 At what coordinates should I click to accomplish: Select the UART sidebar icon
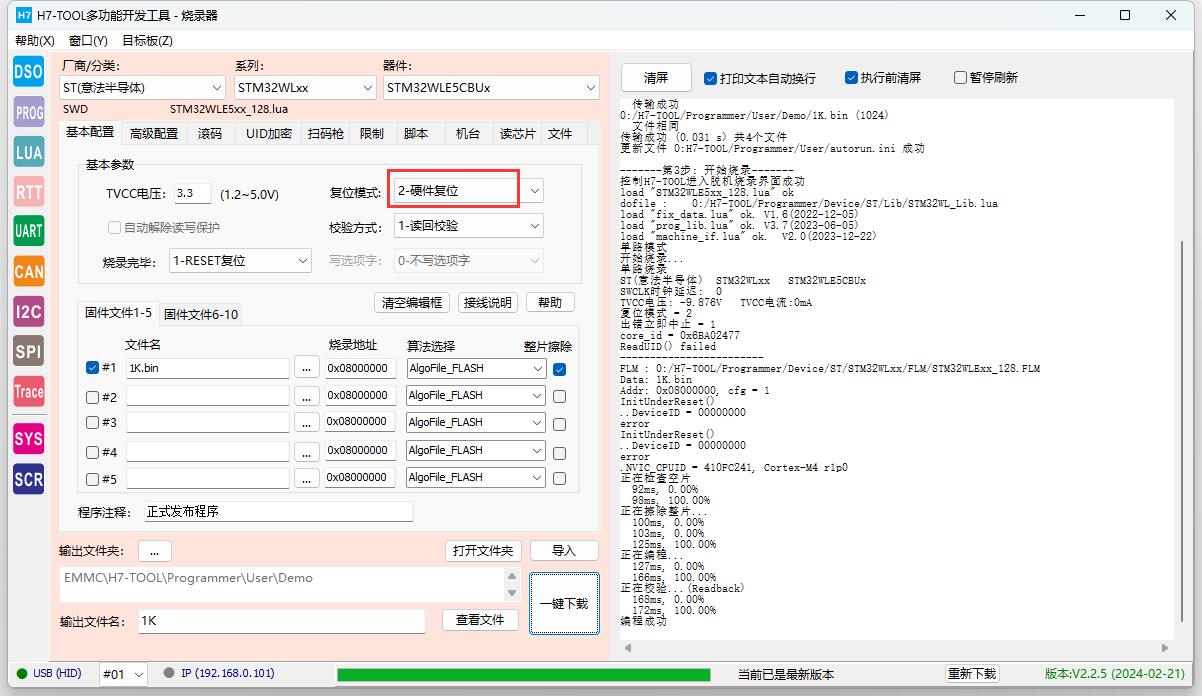28,231
